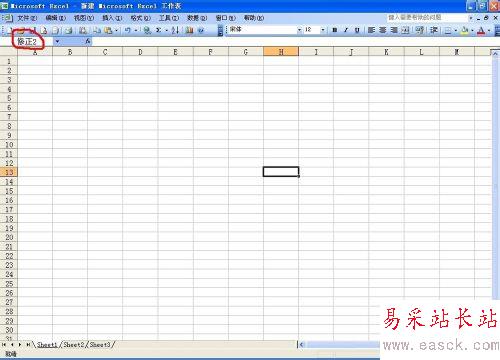The height and width of the screenshot is (360, 500).
Task: Toggle Underline formatting
Action: pos(357,30)
